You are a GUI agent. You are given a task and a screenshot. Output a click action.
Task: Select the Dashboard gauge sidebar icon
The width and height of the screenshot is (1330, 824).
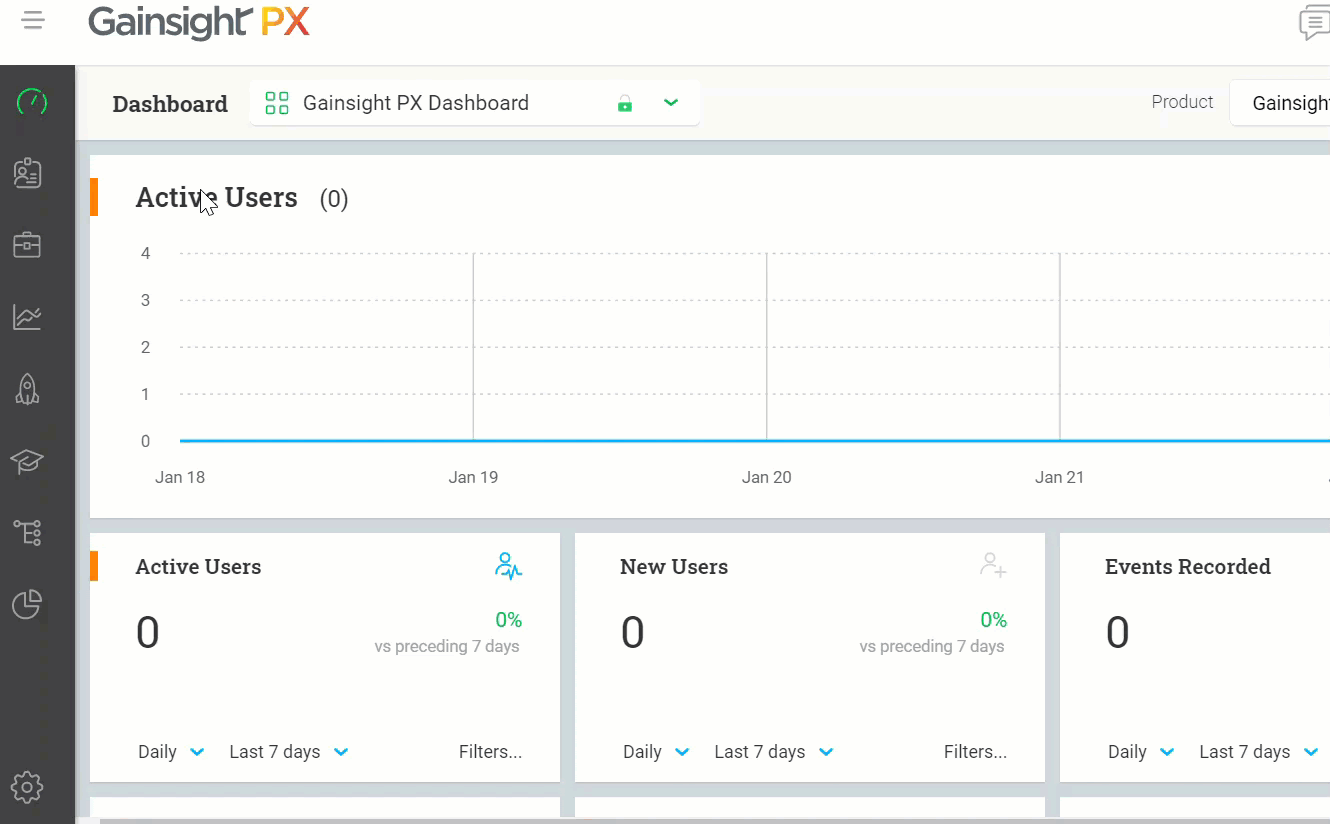pos(32,101)
